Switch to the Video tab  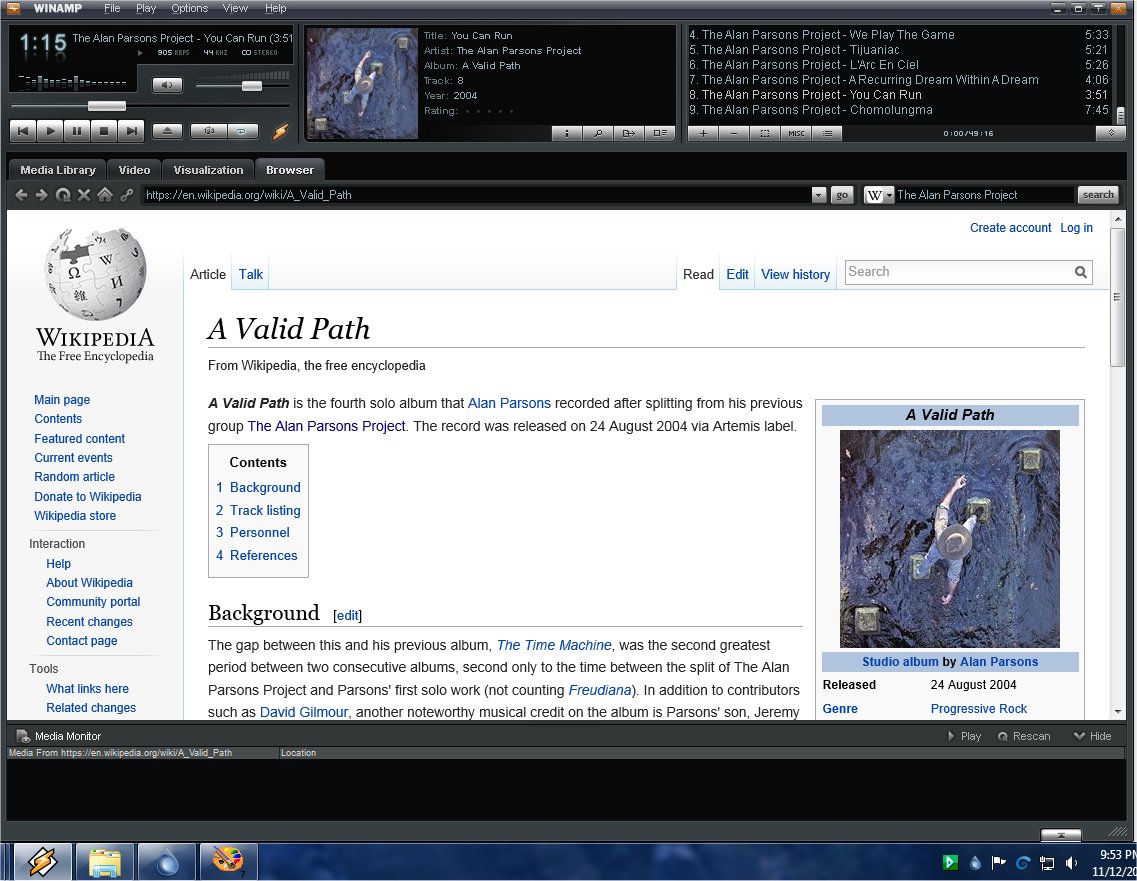point(134,170)
